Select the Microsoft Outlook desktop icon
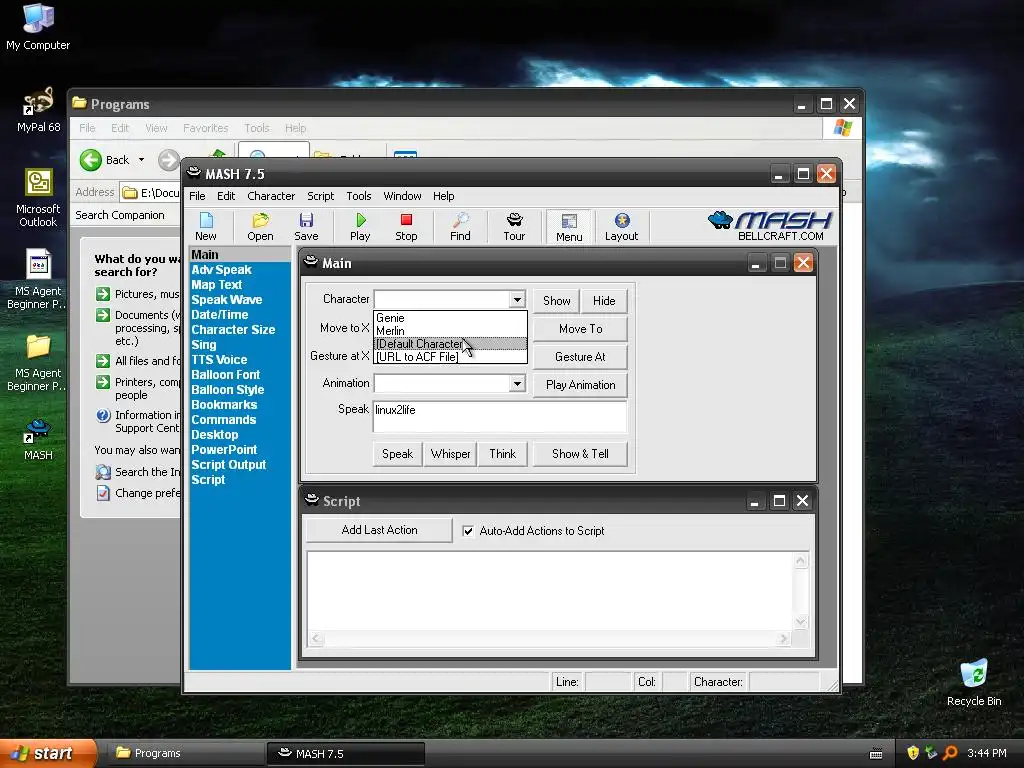1024x768 pixels. pyautogui.click(x=39, y=198)
